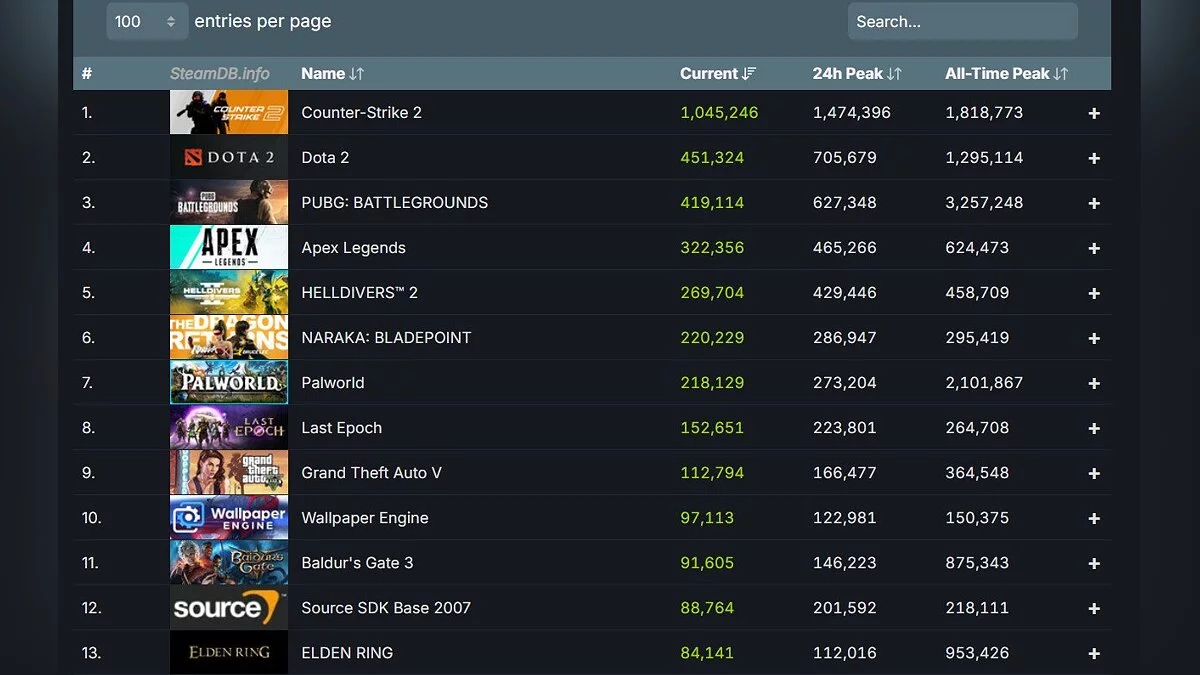
Task: Expand Grand Theft Auto V plus icon
Action: [x=1094, y=473]
